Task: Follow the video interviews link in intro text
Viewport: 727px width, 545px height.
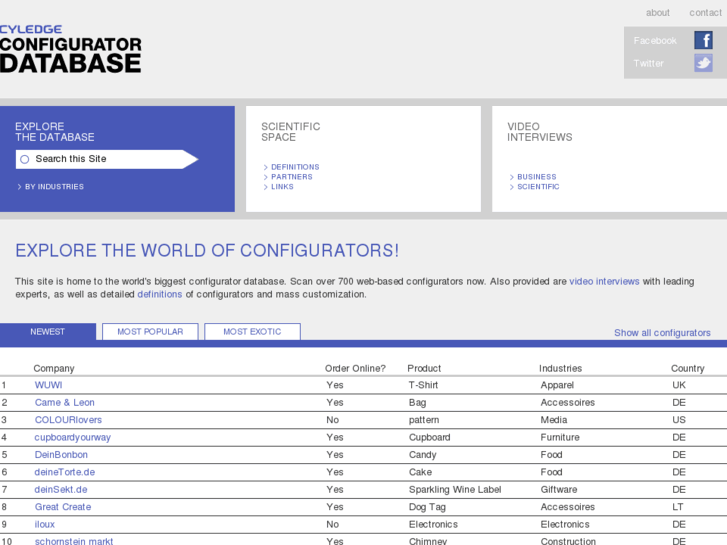Action: 604,282
